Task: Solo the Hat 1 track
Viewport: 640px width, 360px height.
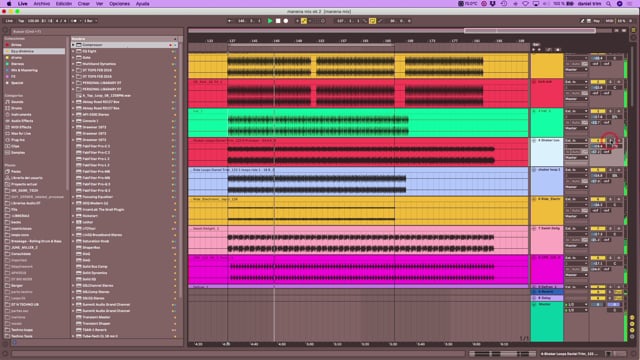Action: point(611,111)
